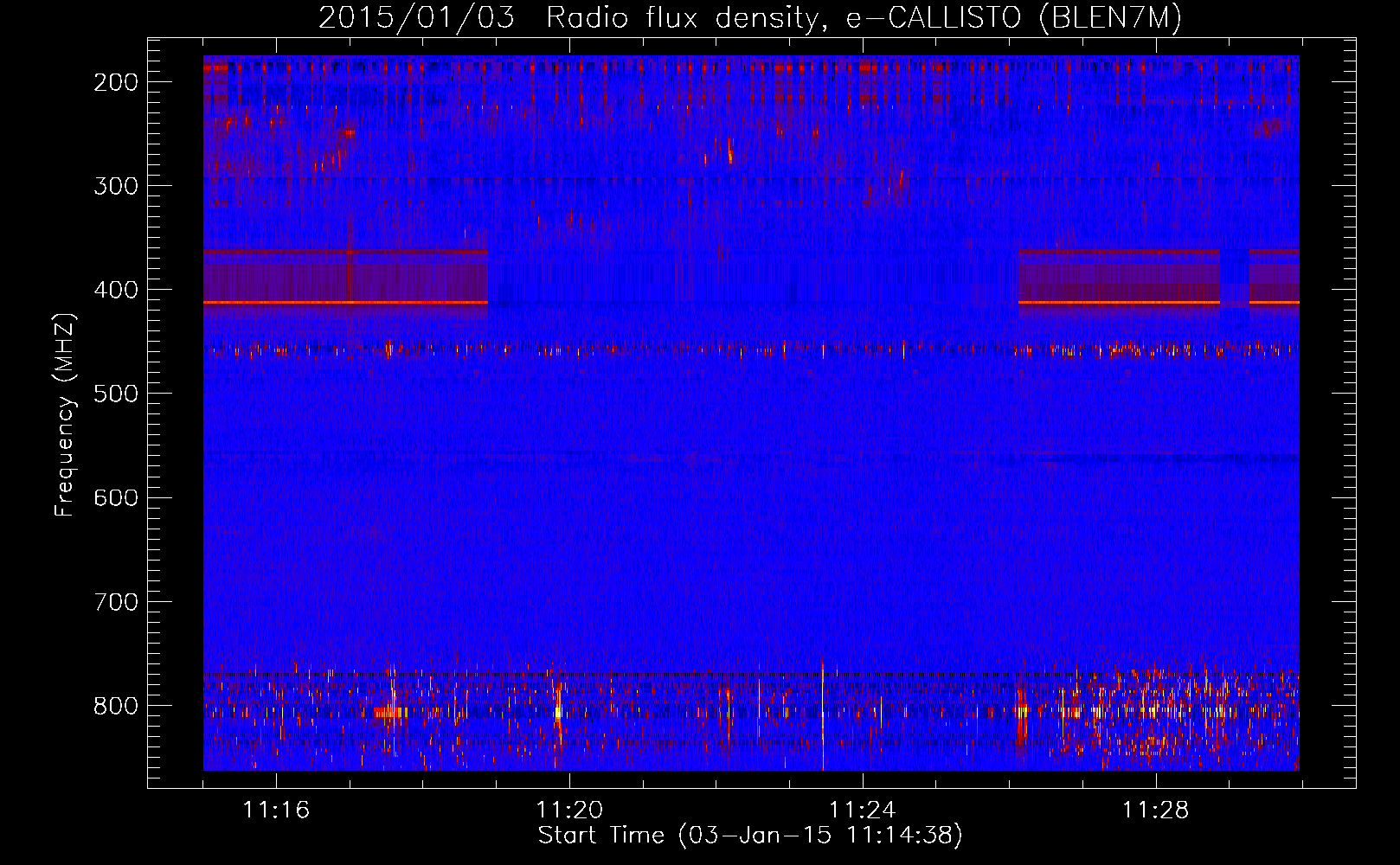Screen dimensions: 1400x865
Task: Select the 300 frequency tick label
Action: pos(116,186)
